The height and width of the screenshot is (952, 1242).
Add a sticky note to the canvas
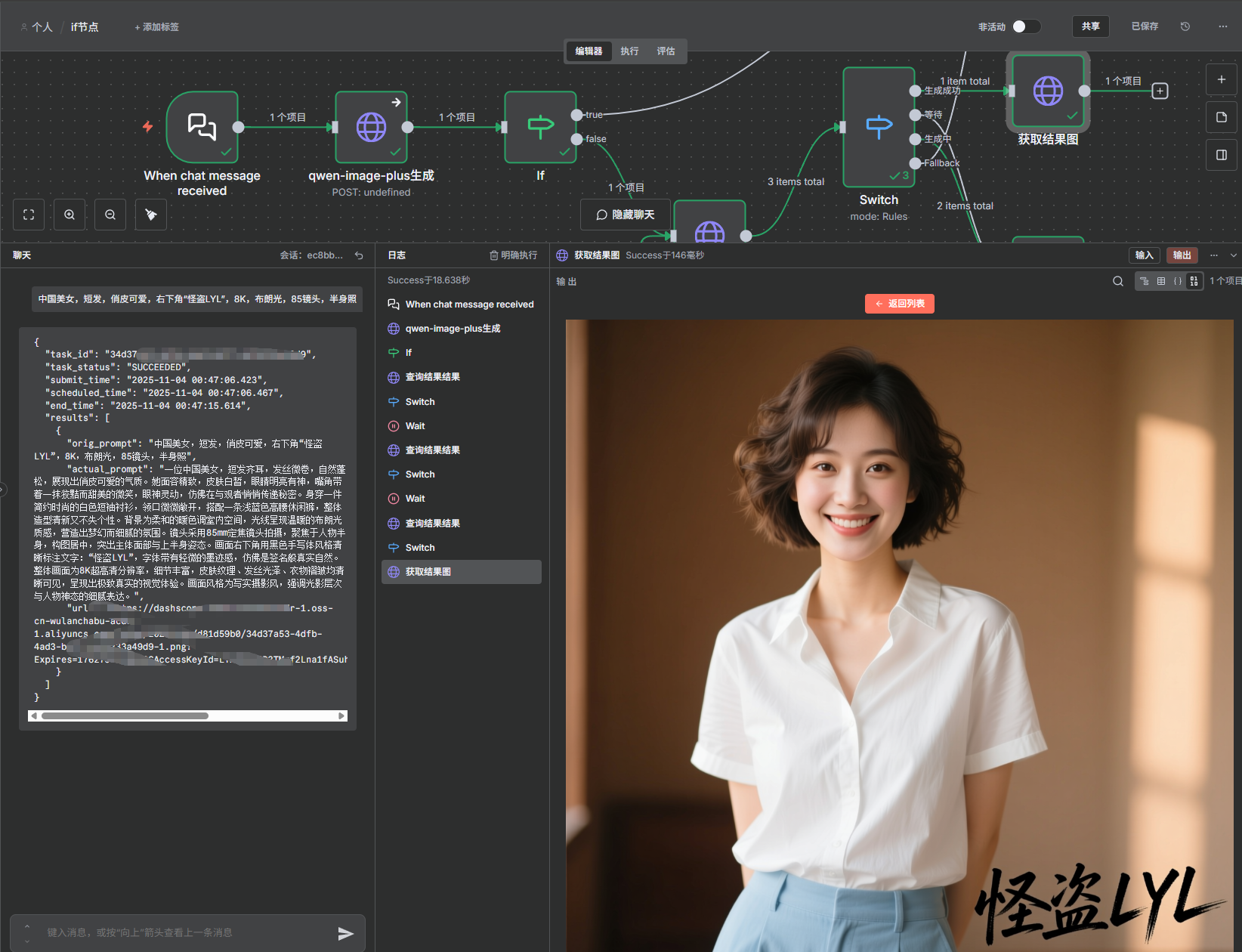click(x=1222, y=117)
